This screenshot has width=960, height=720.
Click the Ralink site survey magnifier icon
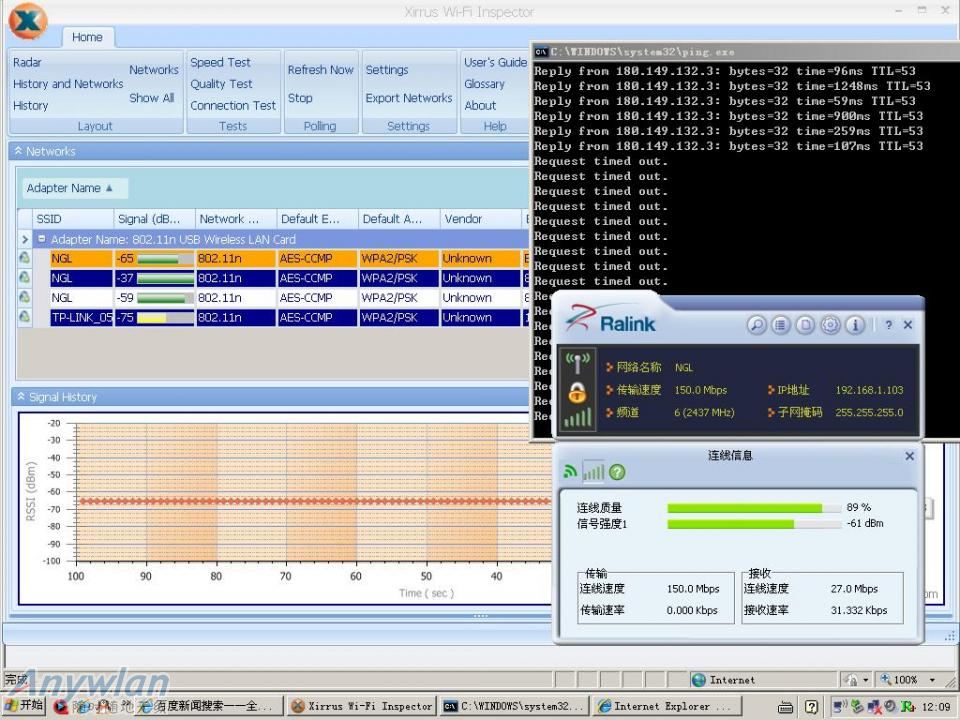coord(757,324)
